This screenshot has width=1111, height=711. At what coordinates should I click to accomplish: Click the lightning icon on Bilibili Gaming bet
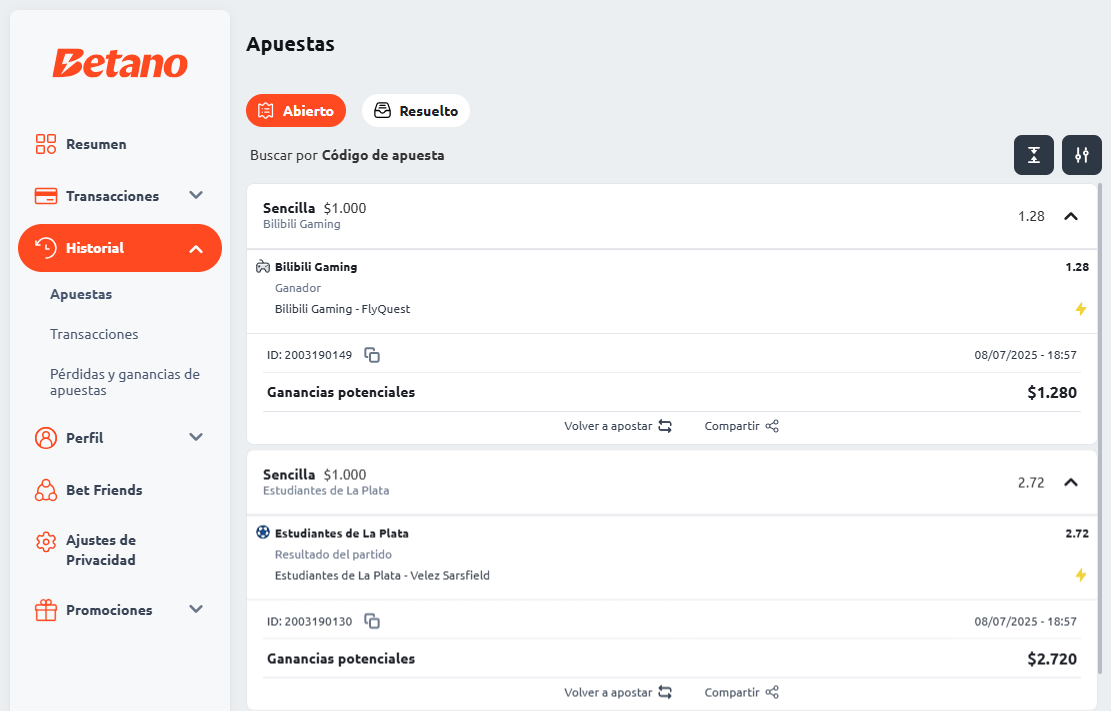pos(1081,309)
